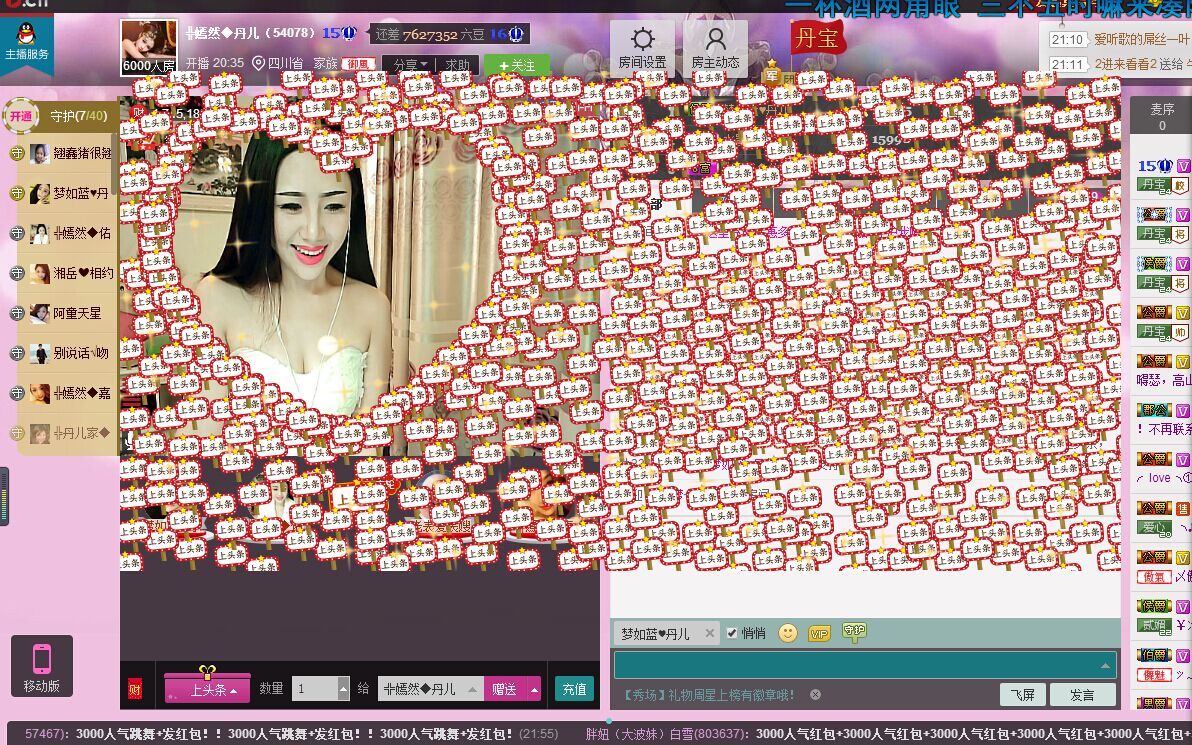This screenshot has width=1192, height=745.
Task: Select guardian ╬嫣然◆嘉 in list
Action: coord(65,393)
